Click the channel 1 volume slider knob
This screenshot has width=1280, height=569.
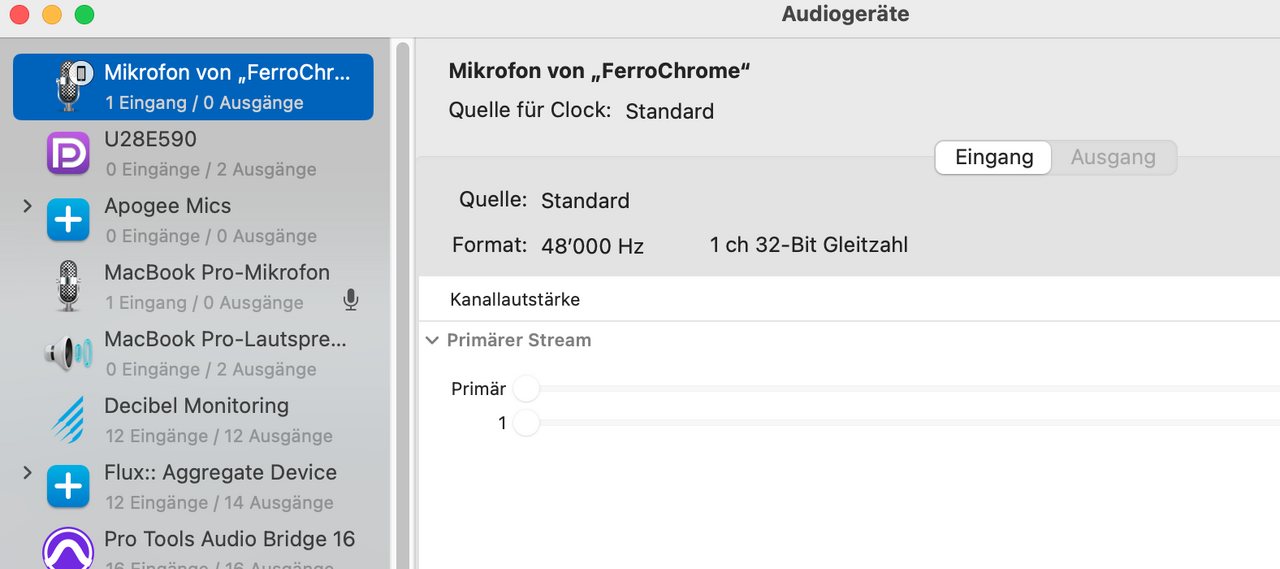point(526,423)
